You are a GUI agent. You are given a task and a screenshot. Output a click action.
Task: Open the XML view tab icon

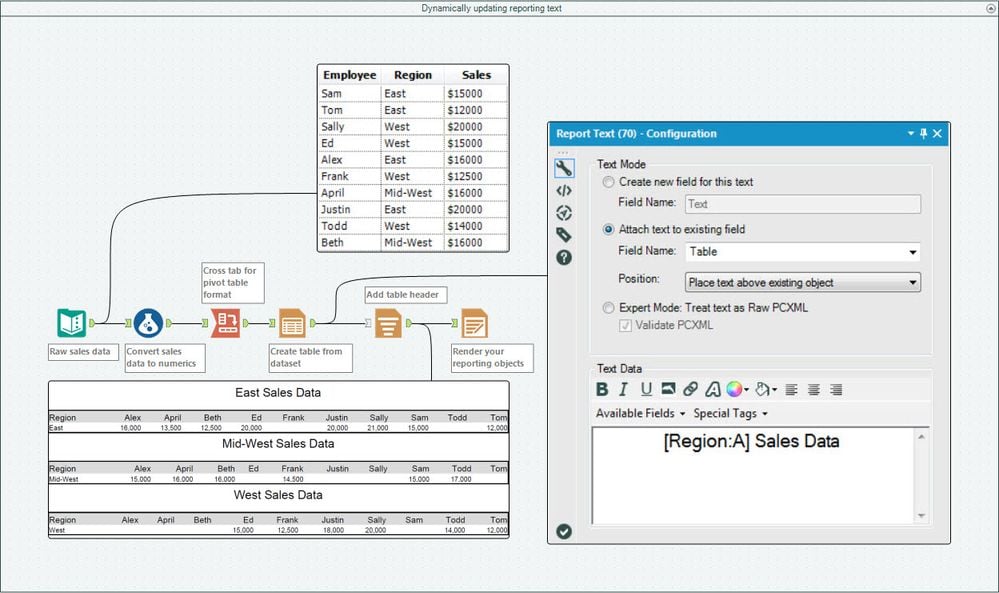pyautogui.click(x=564, y=190)
